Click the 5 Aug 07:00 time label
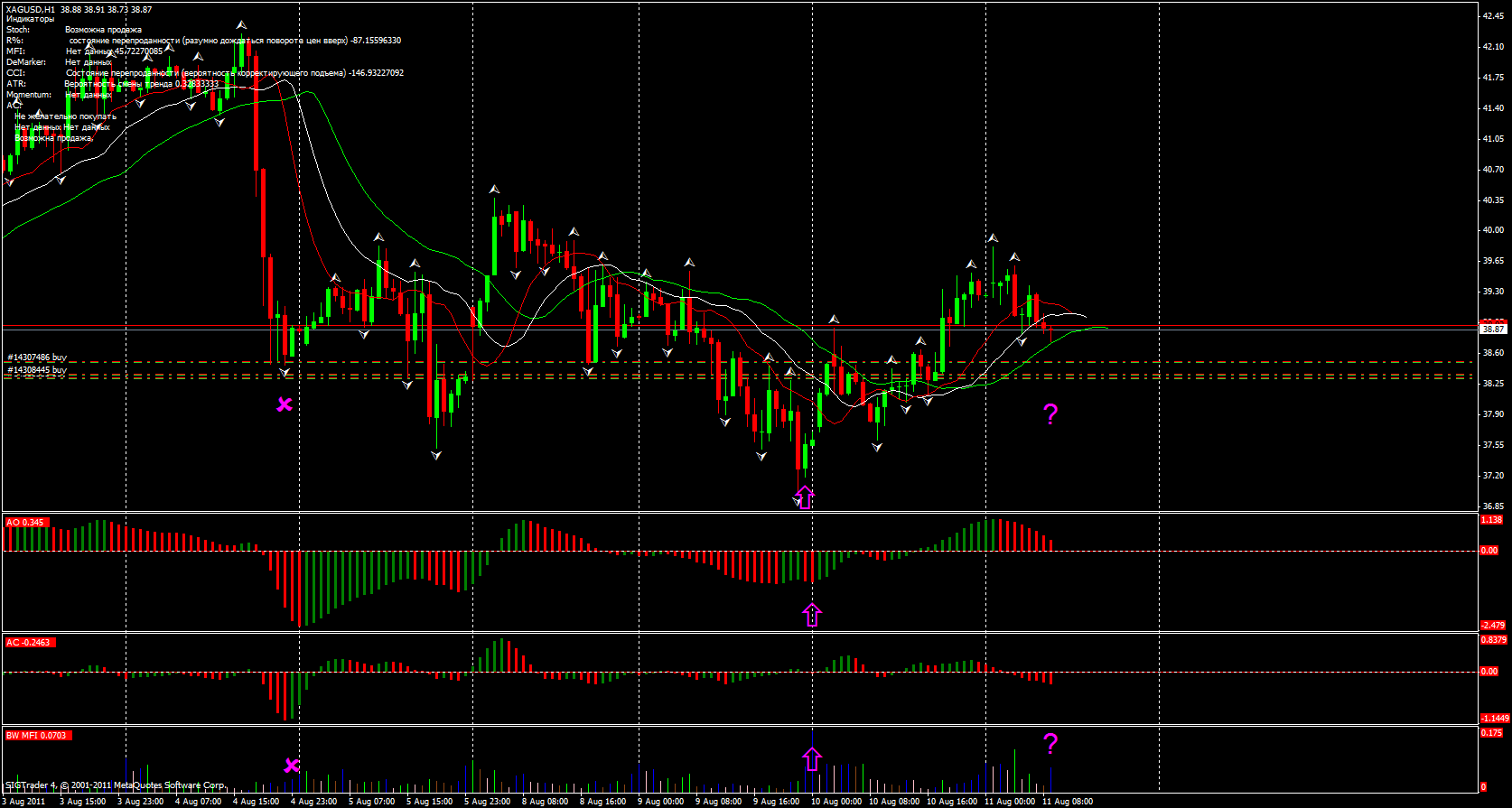The image size is (1512, 808). pyautogui.click(x=371, y=802)
